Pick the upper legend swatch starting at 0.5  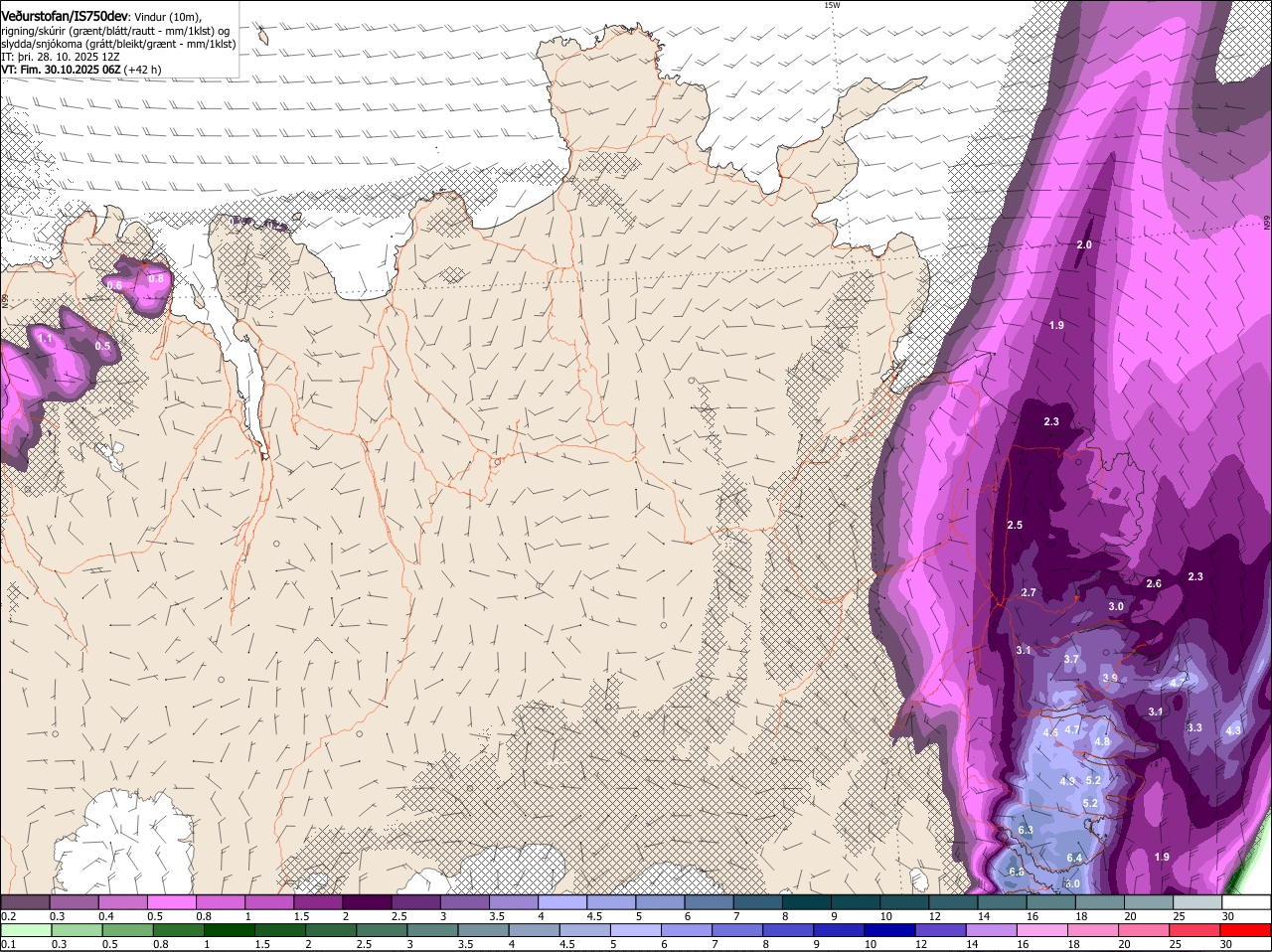pos(172,901)
